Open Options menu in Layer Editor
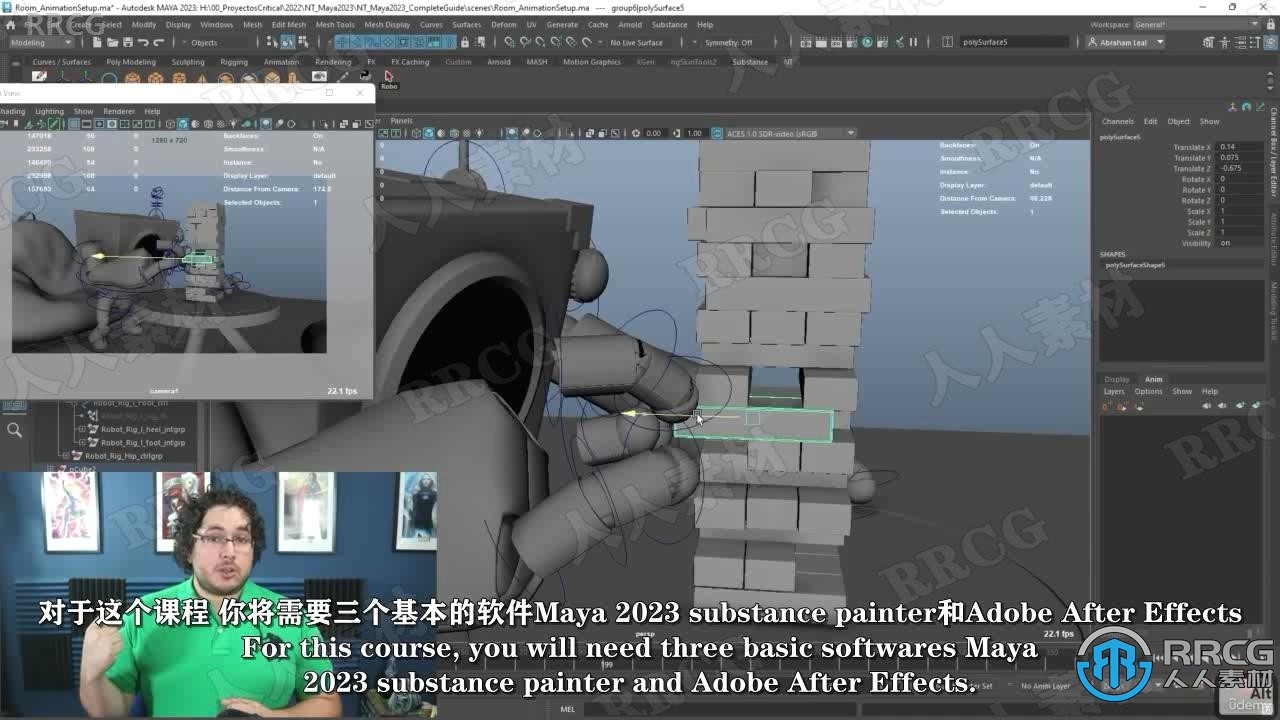 click(1148, 391)
